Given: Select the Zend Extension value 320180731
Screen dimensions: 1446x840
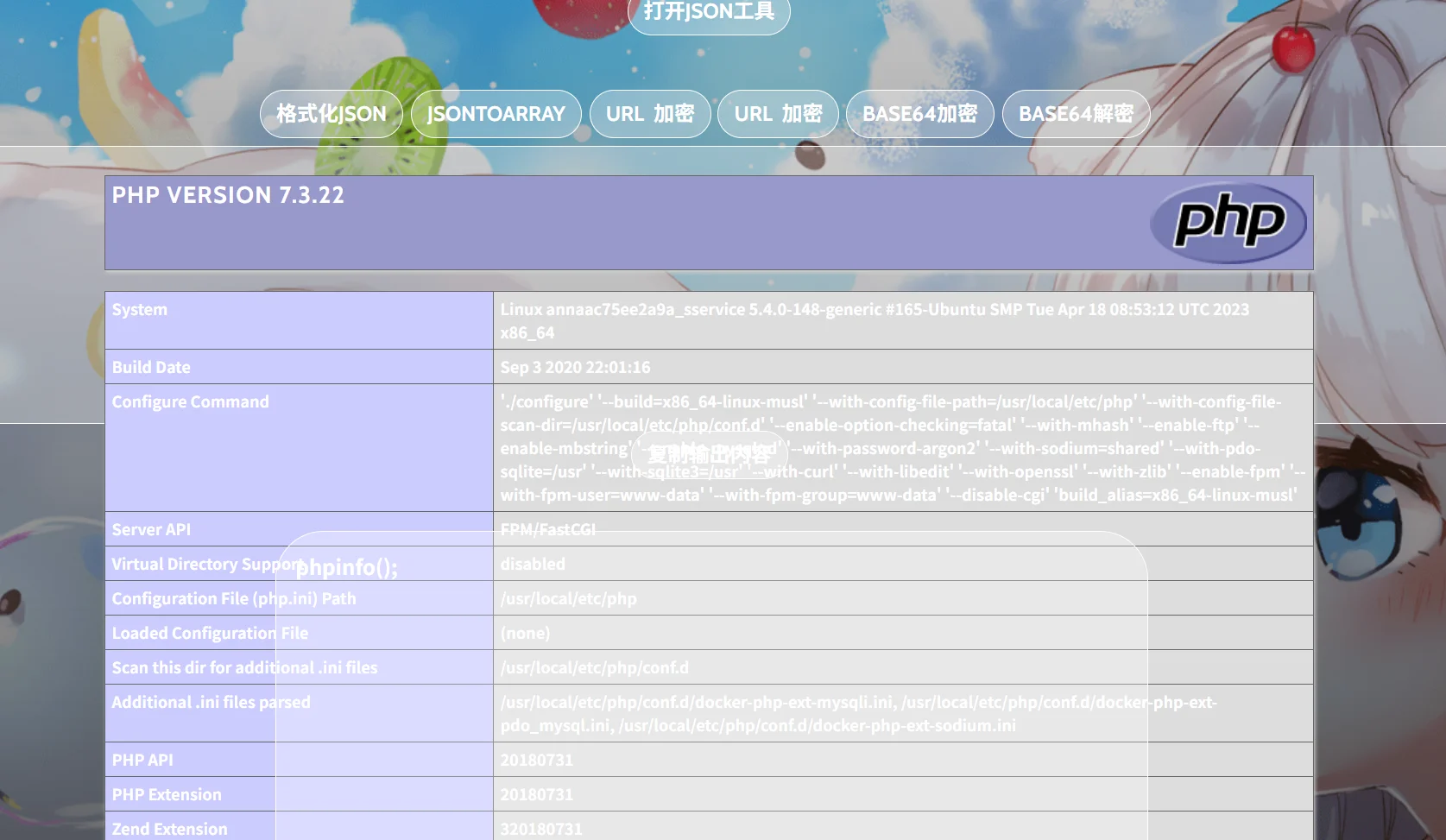Looking at the screenshot, I should point(541,829).
